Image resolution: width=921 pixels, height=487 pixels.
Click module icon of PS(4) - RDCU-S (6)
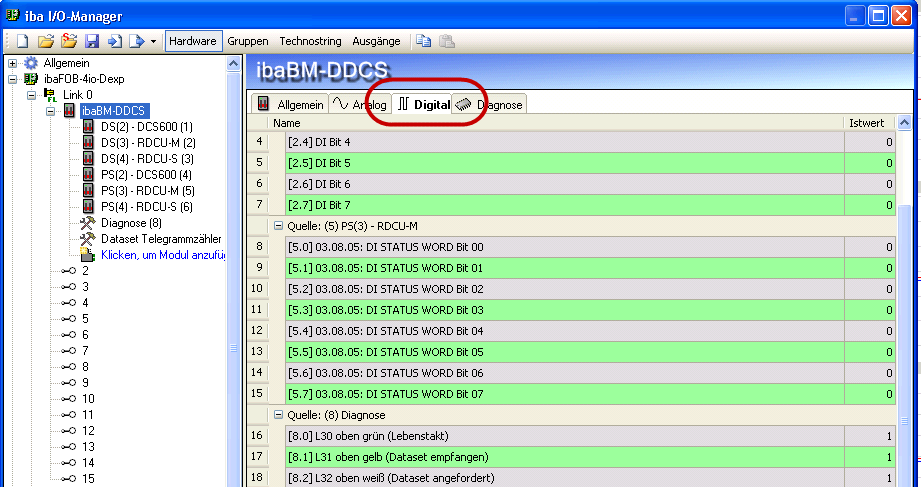[x=88, y=206]
